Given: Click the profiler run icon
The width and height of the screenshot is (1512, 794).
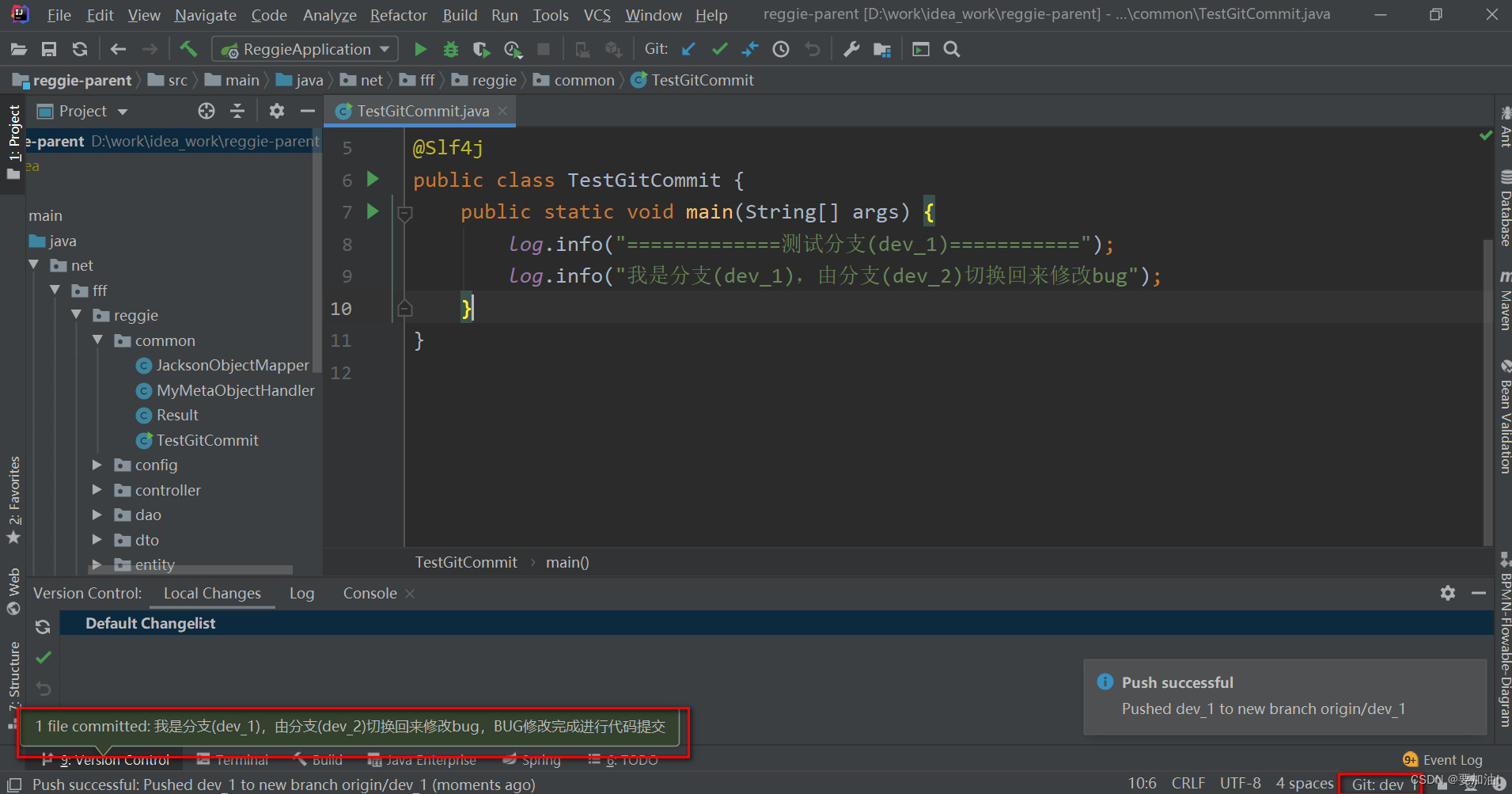Looking at the screenshot, I should coord(513,49).
